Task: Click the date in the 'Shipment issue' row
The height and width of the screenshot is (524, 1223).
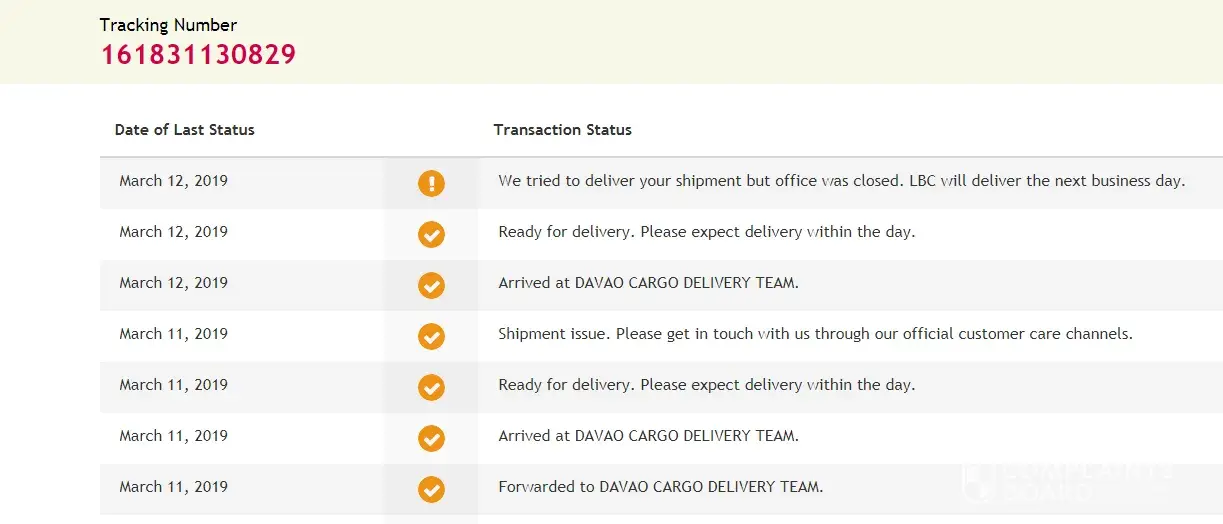Action: (174, 334)
